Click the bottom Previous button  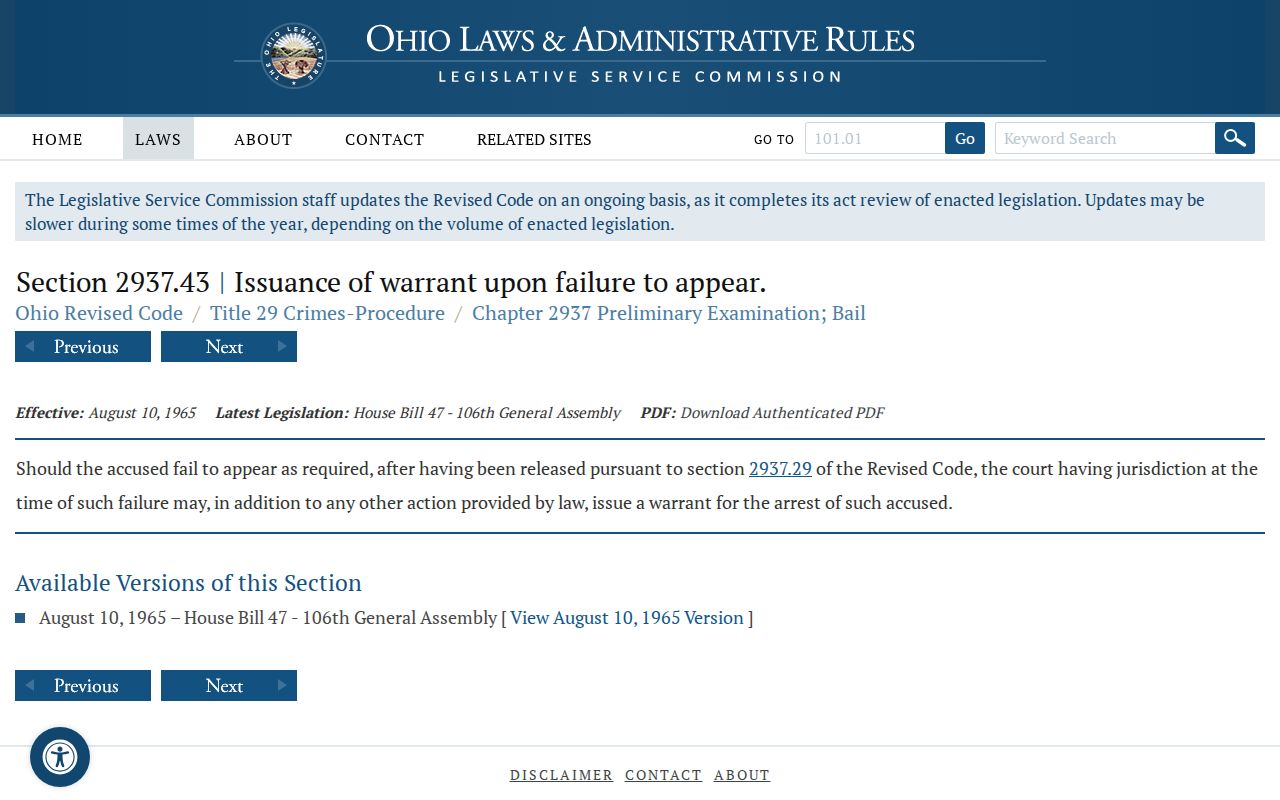tap(83, 686)
